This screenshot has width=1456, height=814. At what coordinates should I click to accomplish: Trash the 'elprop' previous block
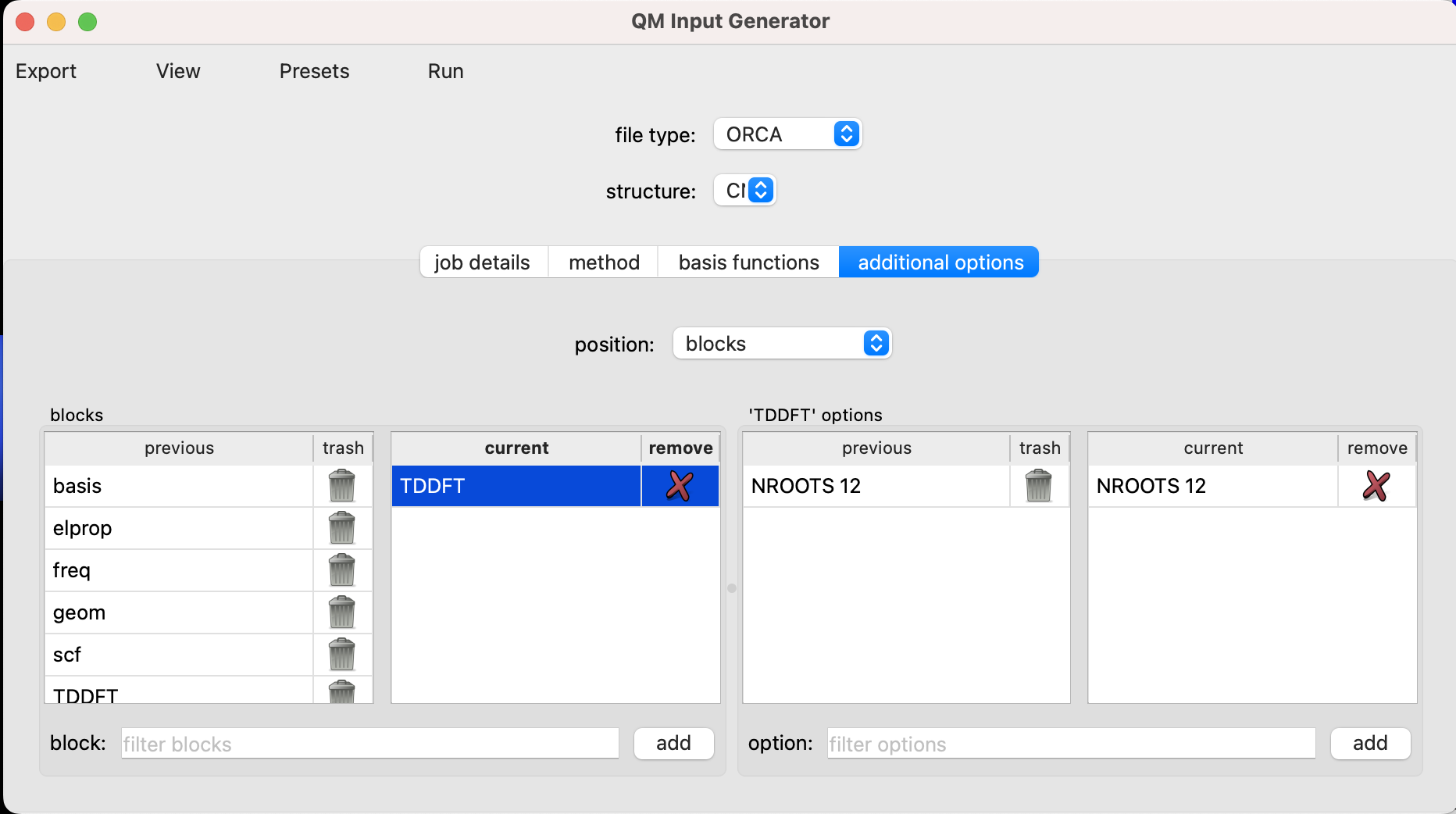point(342,528)
